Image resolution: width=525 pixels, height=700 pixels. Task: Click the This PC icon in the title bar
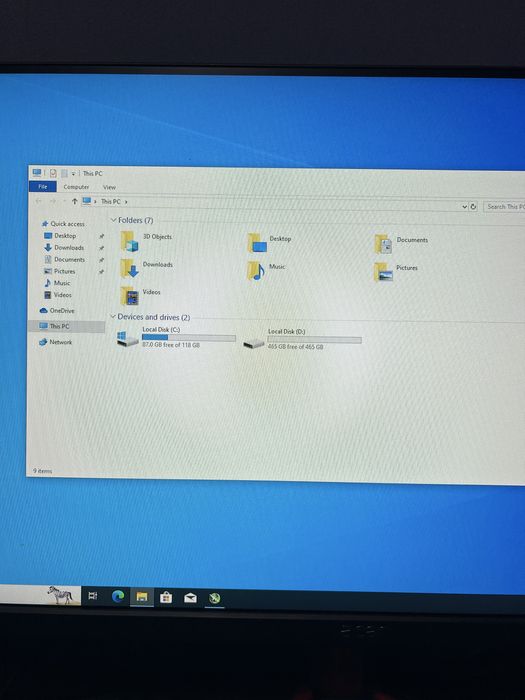pyautogui.click(x=37, y=173)
